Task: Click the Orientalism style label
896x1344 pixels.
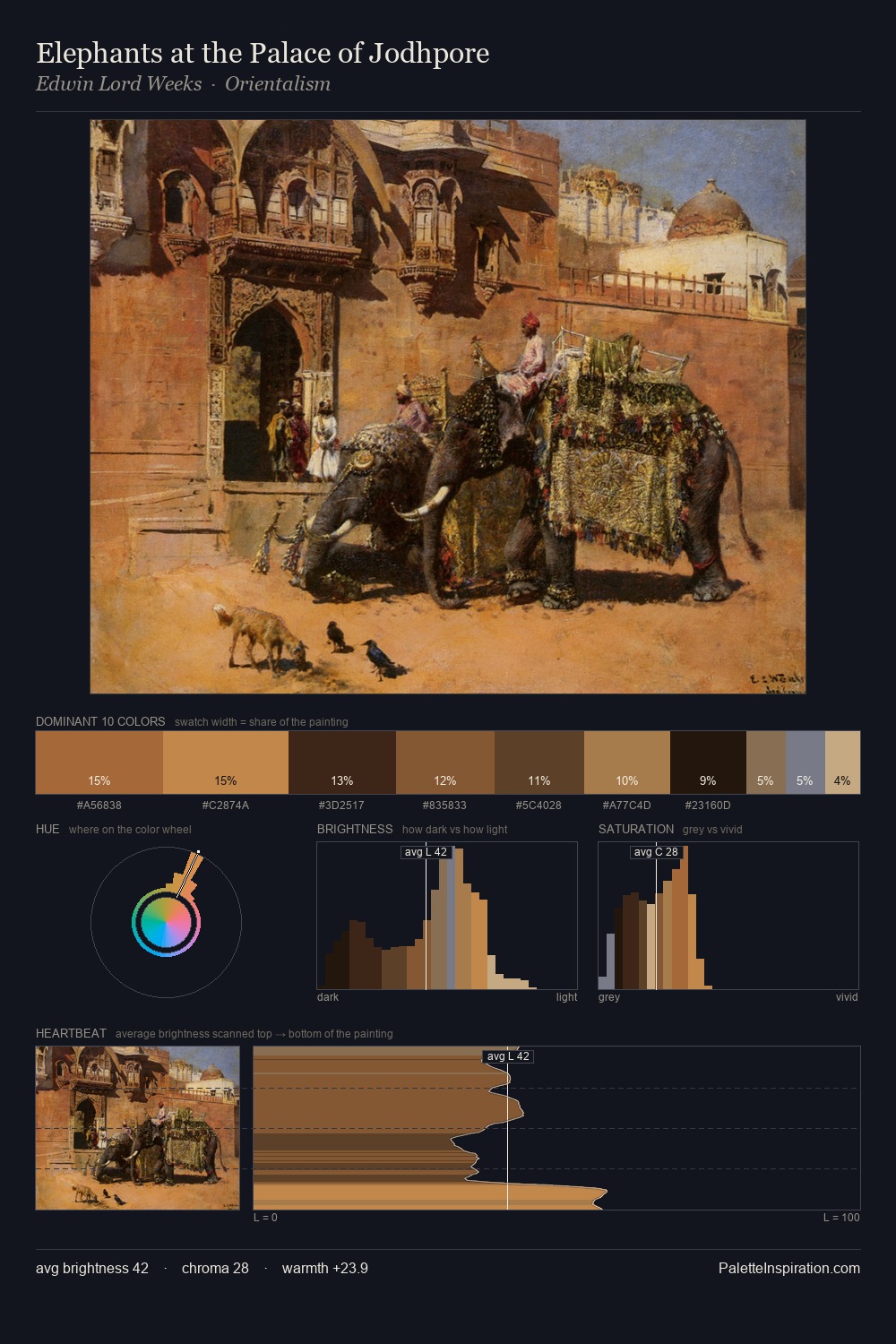Action: pyautogui.click(x=278, y=84)
